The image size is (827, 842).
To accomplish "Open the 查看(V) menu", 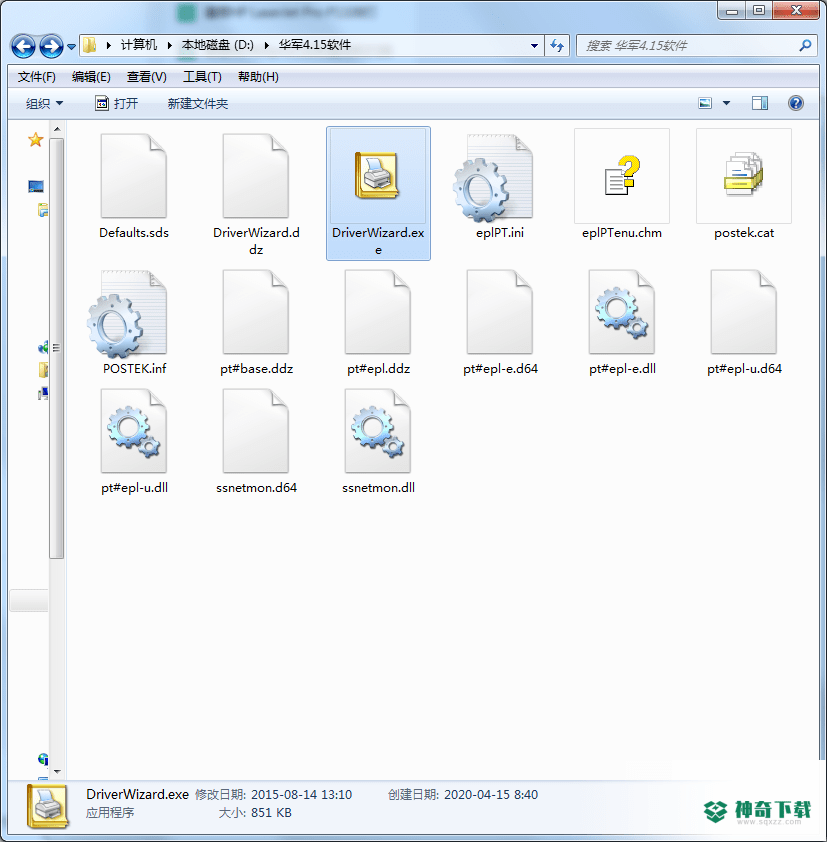I will click(147, 77).
